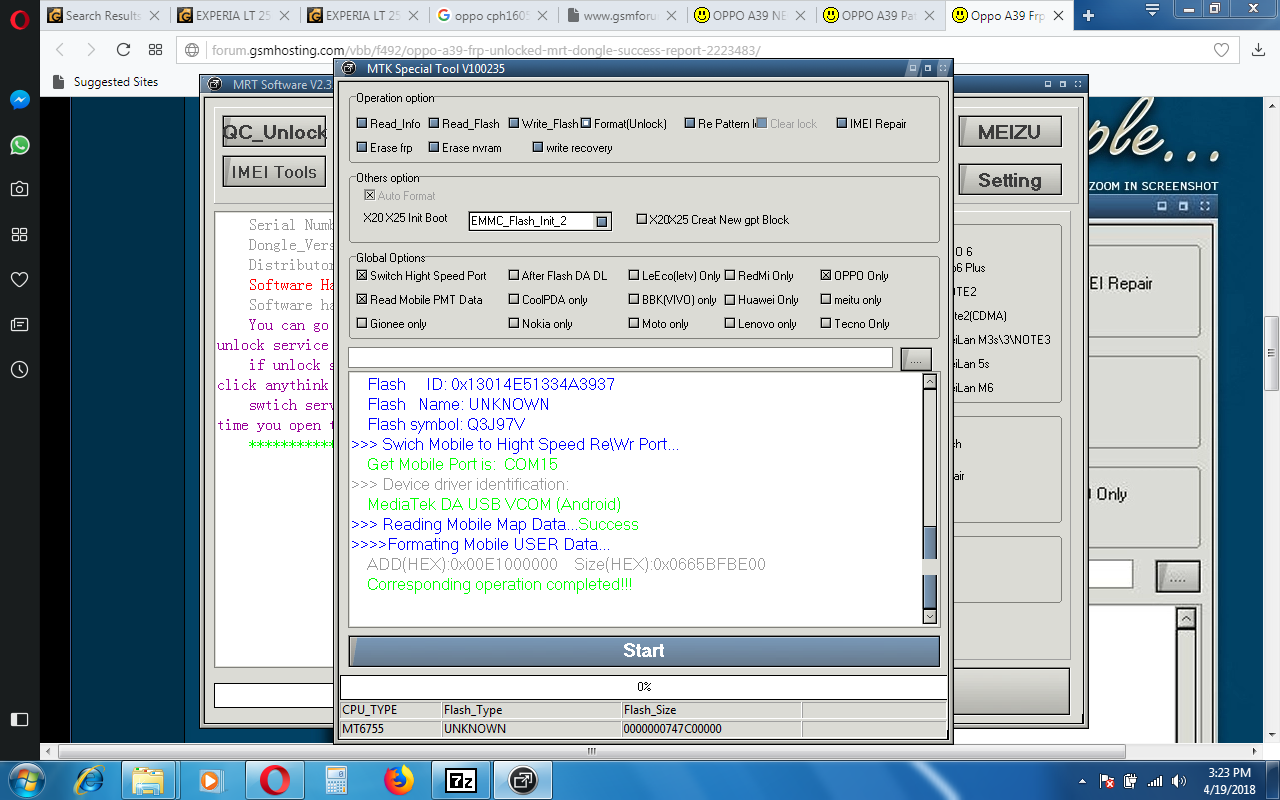Tick X20\X25 Creat New gpt Block

(642, 219)
